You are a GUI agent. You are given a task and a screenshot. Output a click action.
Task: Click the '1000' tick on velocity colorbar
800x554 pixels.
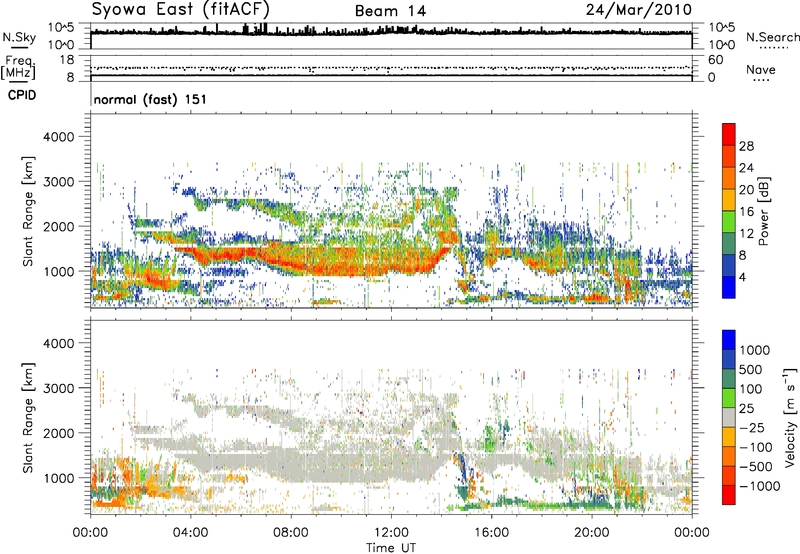(754, 350)
